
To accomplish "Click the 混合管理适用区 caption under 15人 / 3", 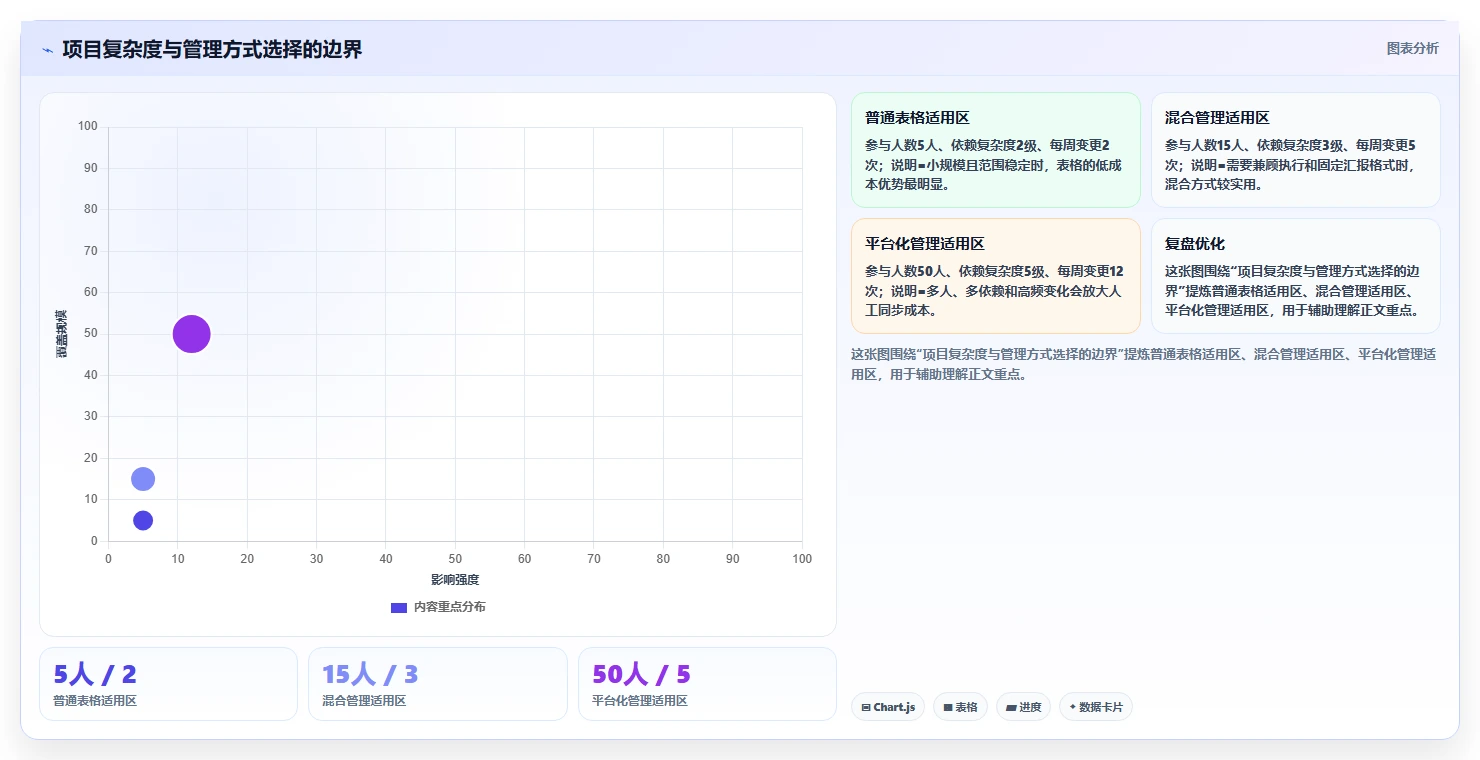I will (364, 701).
